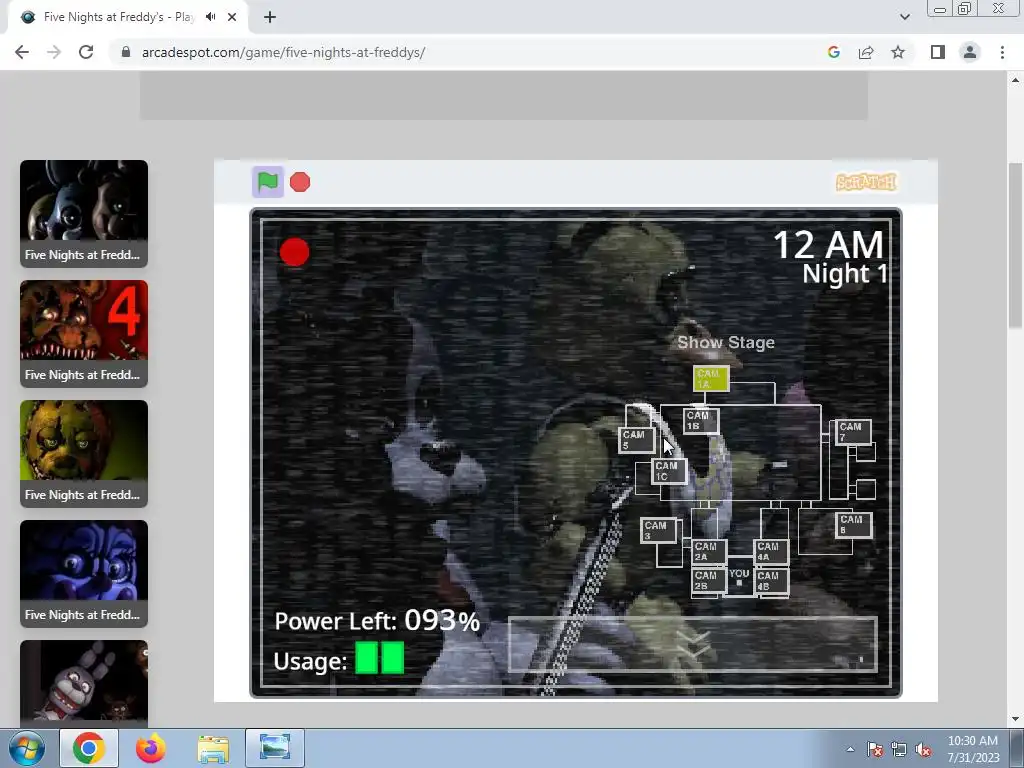Open the Windows Start menu
The width and height of the screenshot is (1024, 768).
pyautogui.click(x=26, y=748)
